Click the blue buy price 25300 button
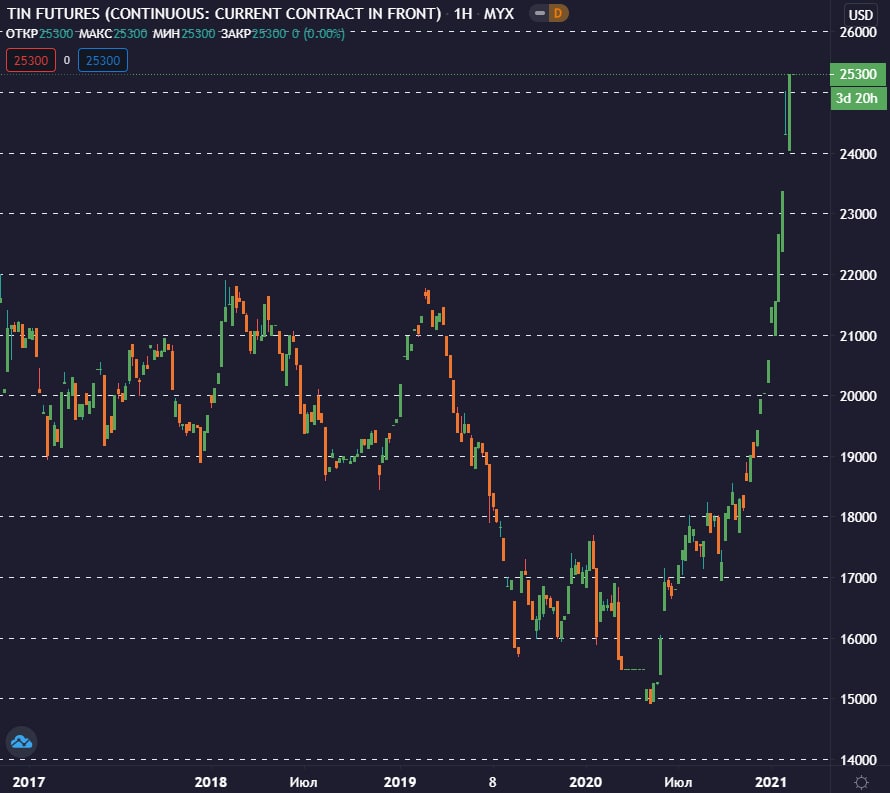Image resolution: width=890 pixels, height=793 pixels. (103, 60)
